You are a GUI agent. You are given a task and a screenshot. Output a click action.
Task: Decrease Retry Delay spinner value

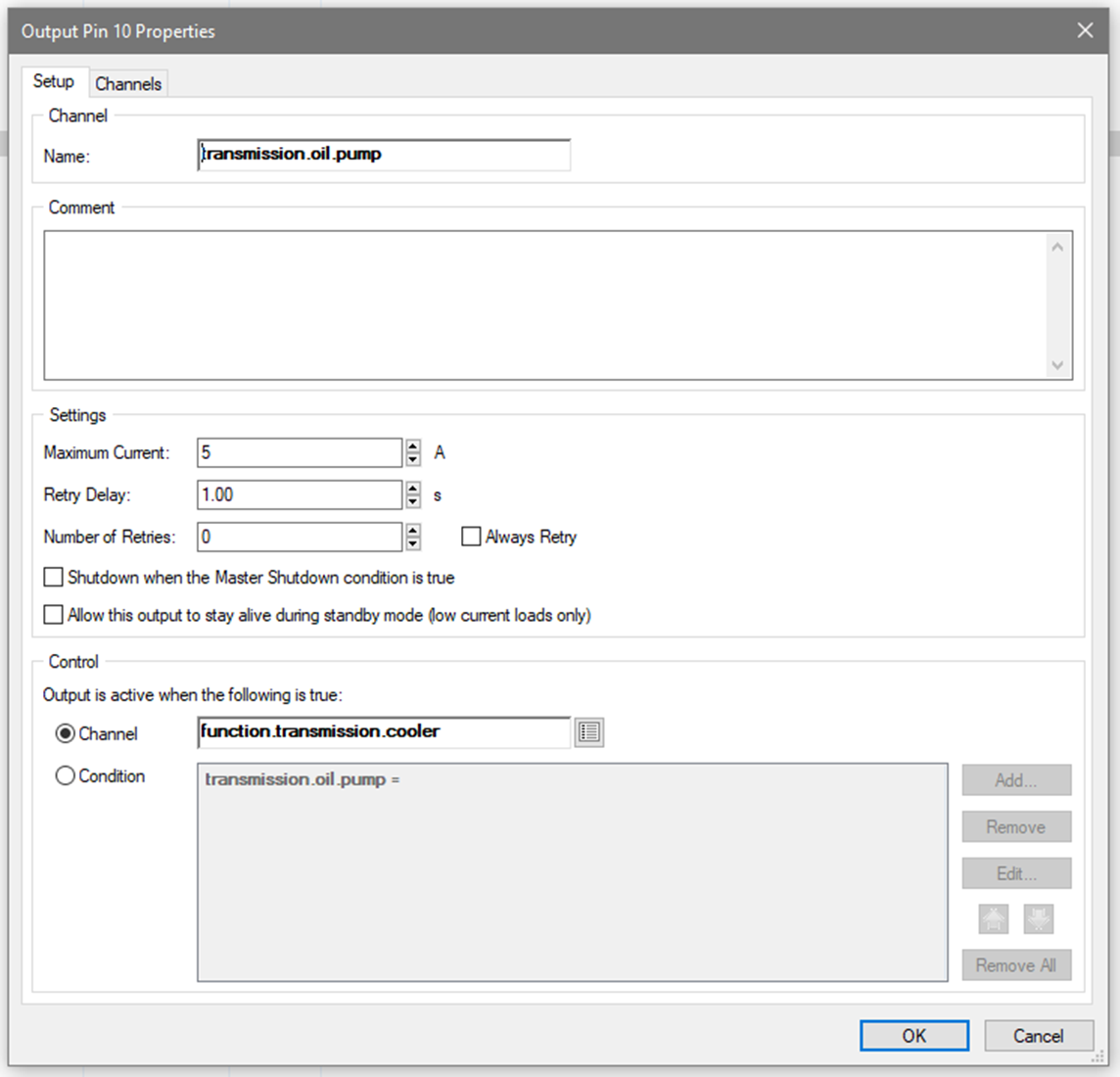coord(413,501)
